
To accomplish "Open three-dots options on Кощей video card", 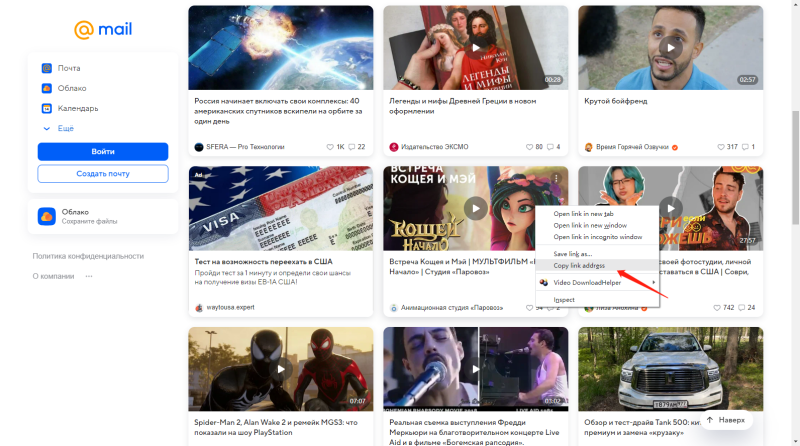I will click(x=555, y=179).
